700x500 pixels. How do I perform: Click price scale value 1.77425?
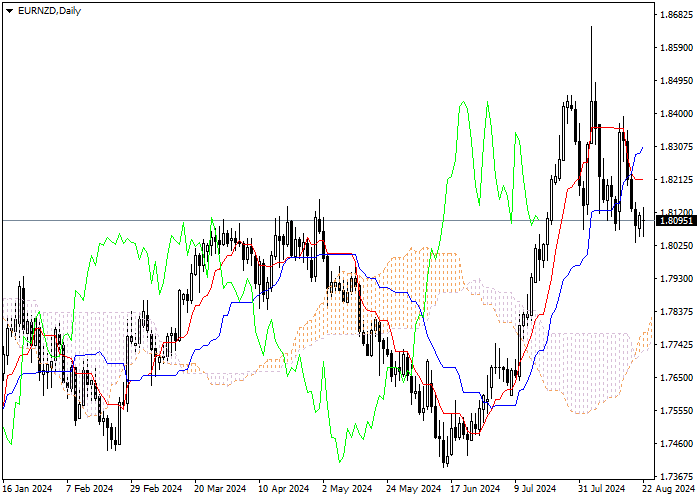(x=677, y=345)
